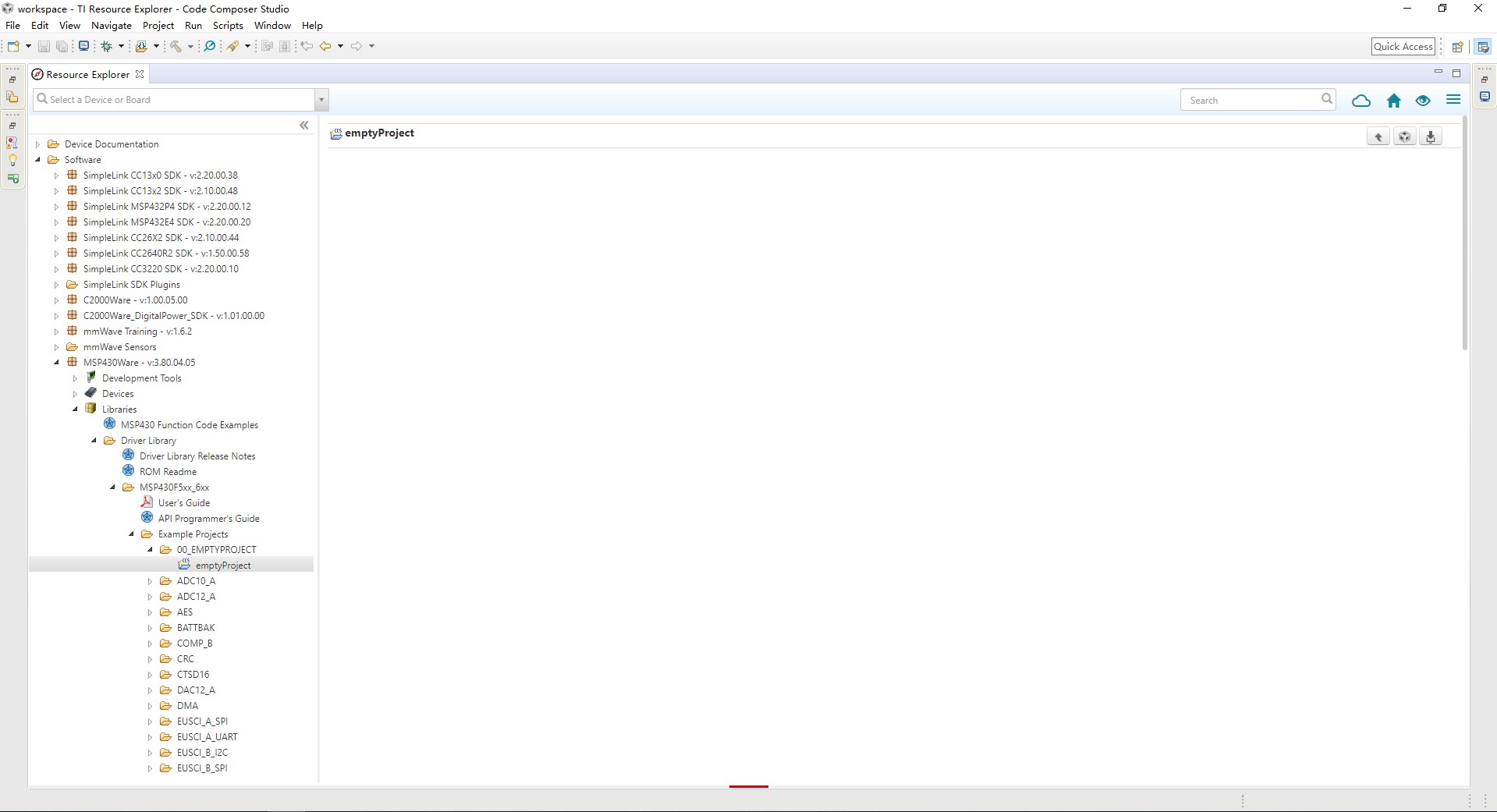Click the Last Edit Location arrow icon
The width and height of the screenshot is (1497, 812).
(x=307, y=46)
